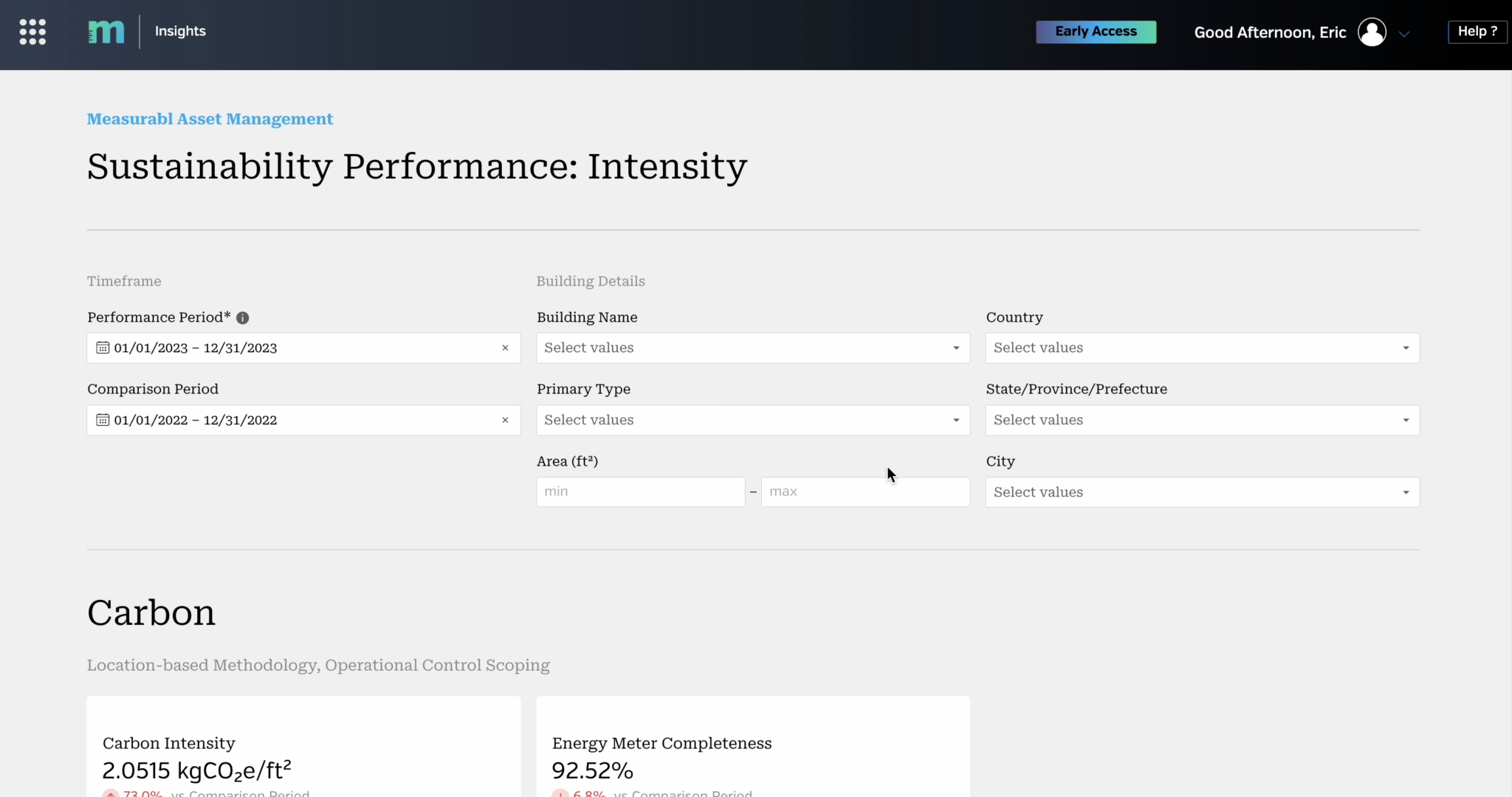Click the info icon beside Performance Period
1512x797 pixels.
242,318
